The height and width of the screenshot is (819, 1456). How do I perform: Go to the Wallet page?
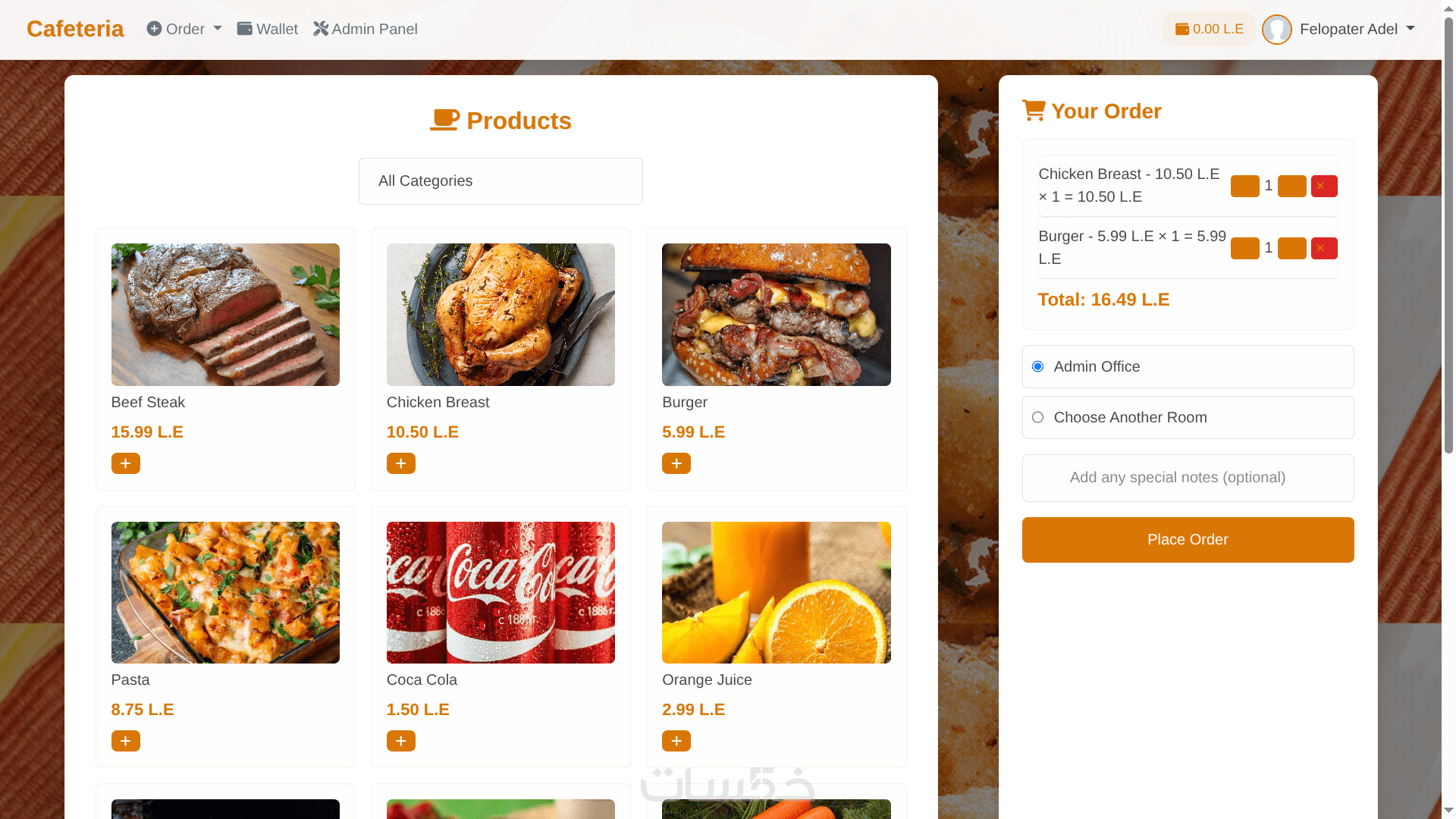point(268,30)
